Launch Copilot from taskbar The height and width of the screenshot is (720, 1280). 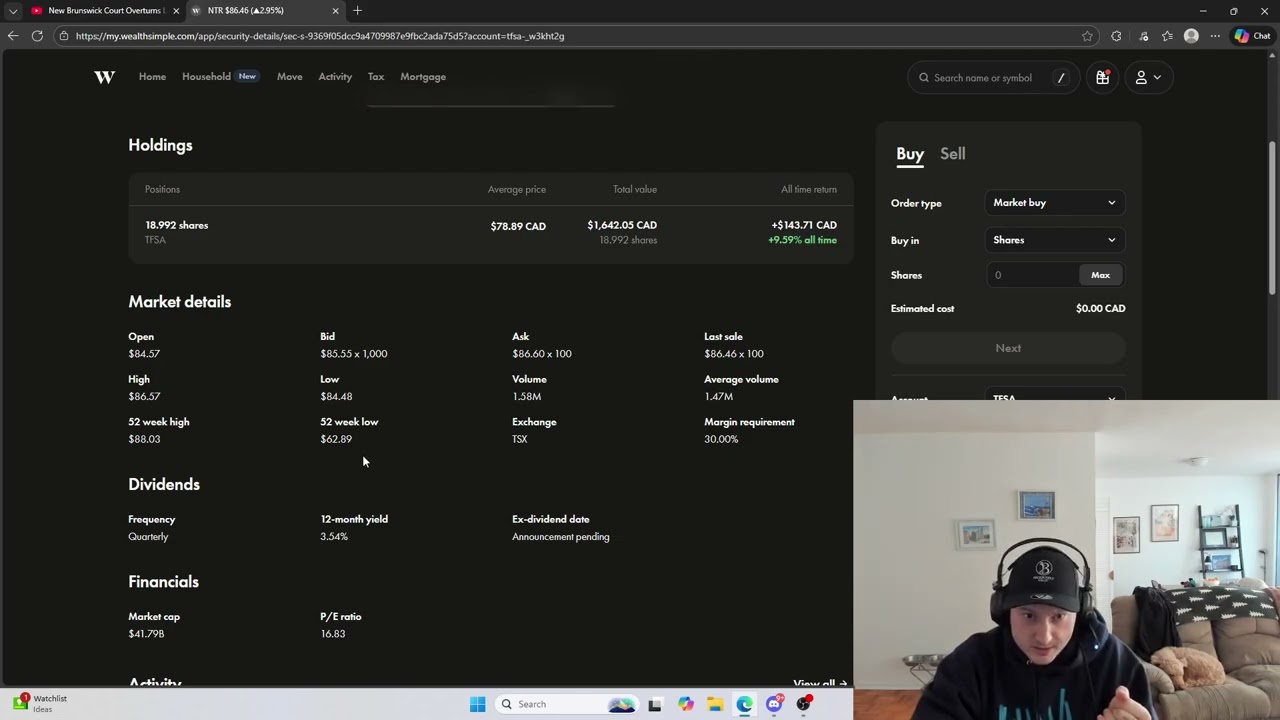685,704
